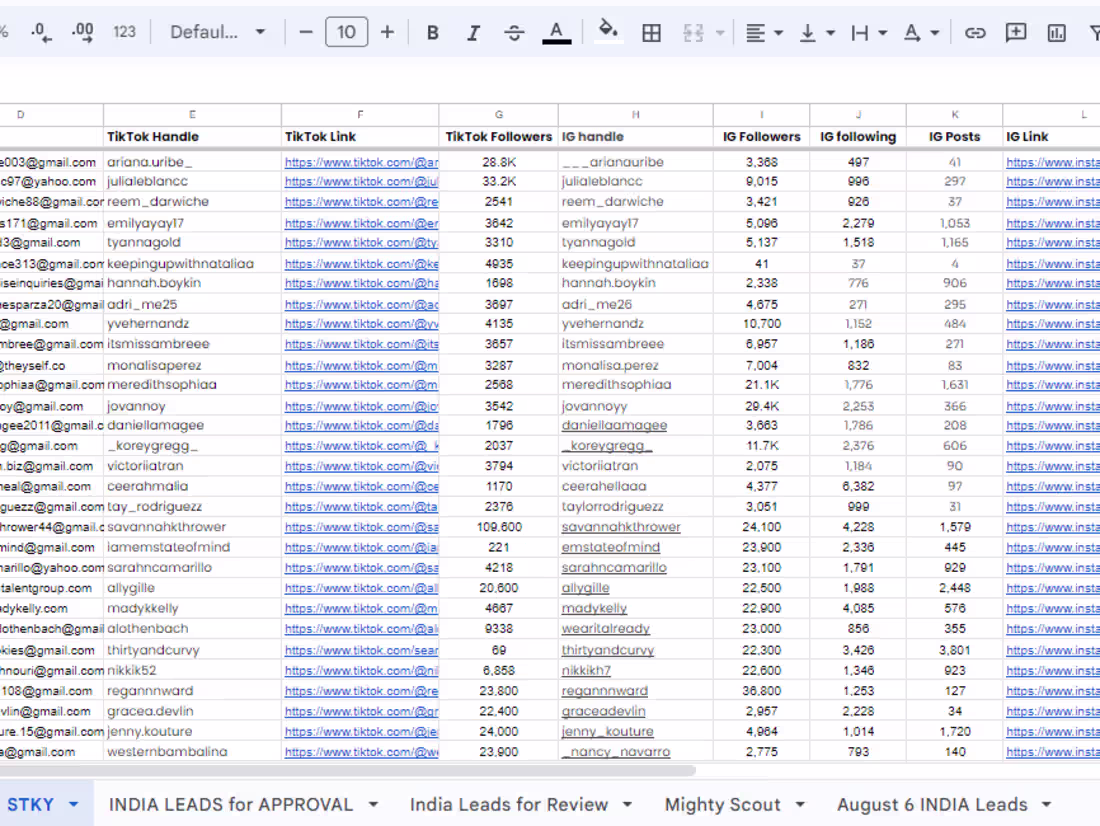1100x826 pixels.
Task: Open more number formats (123)
Action: coord(124,32)
